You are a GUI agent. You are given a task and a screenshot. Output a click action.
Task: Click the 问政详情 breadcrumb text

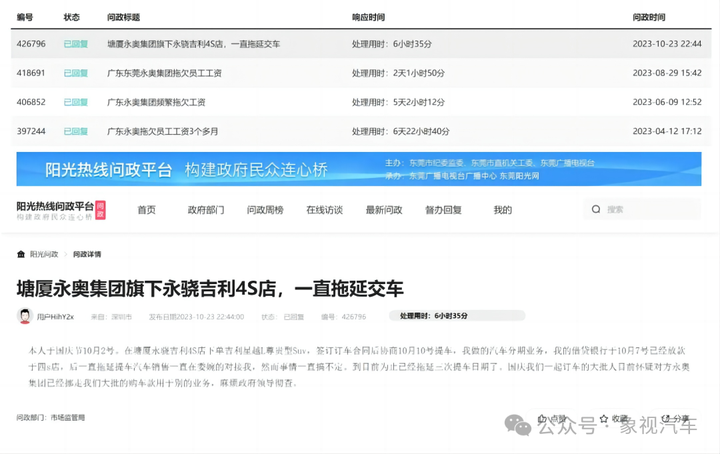pyautogui.click(x=87, y=254)
